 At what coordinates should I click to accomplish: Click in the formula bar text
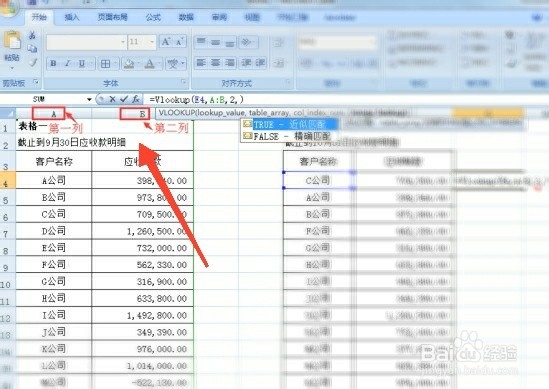click(x=196, y=99)
